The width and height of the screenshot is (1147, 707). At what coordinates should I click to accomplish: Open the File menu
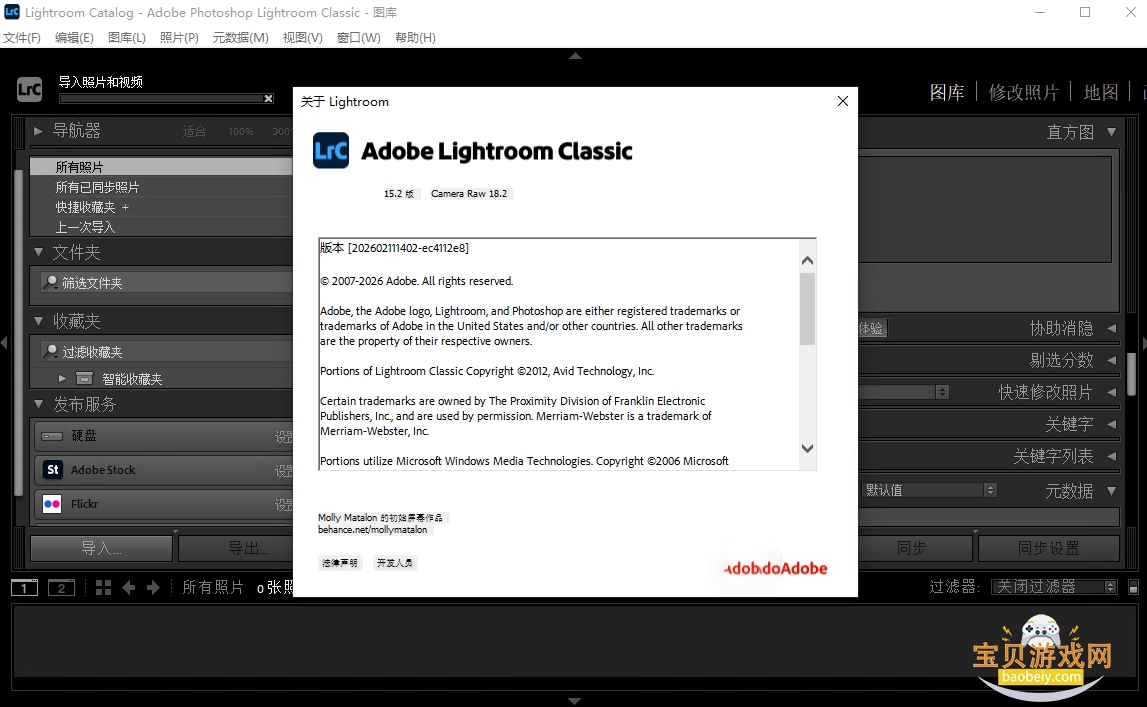point(22,37)
